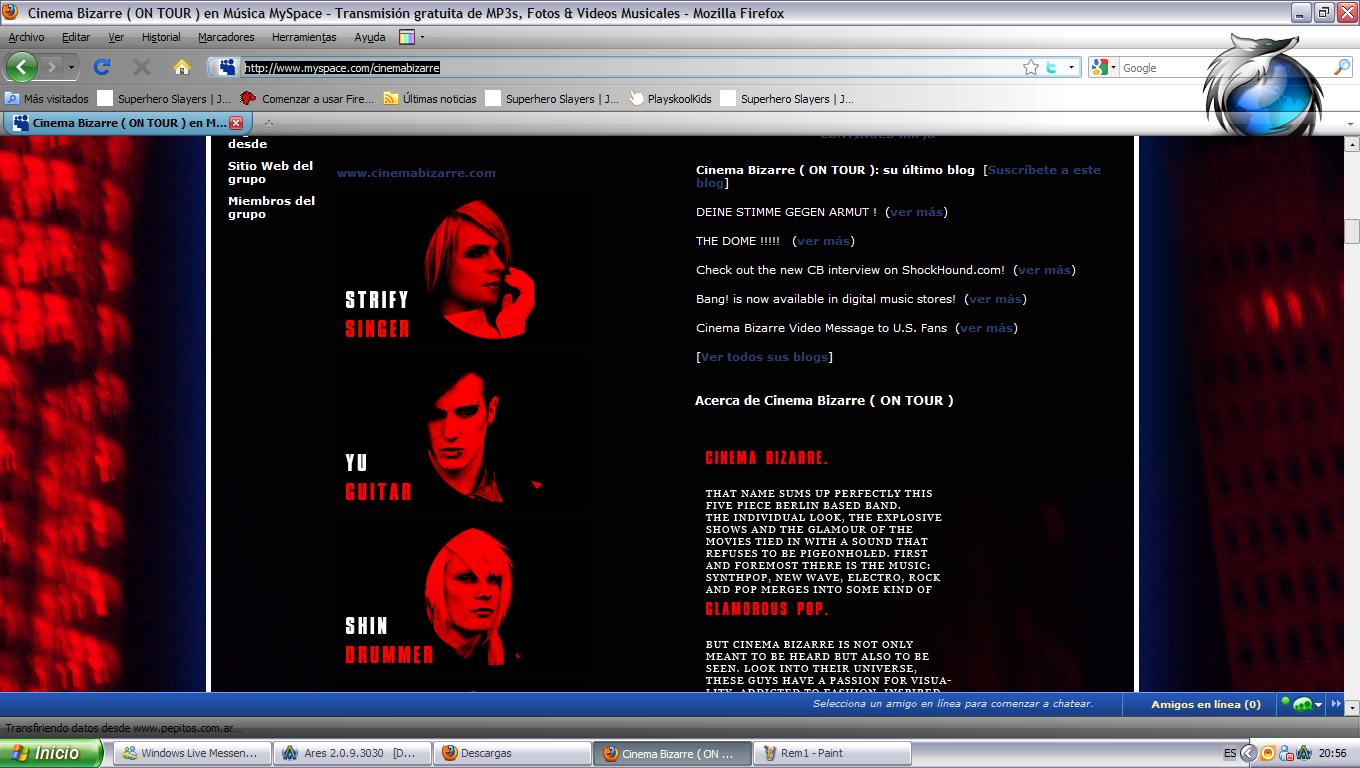Open the Ver menu
Viewport: 1360px width, 768px height.
[116, 37]
